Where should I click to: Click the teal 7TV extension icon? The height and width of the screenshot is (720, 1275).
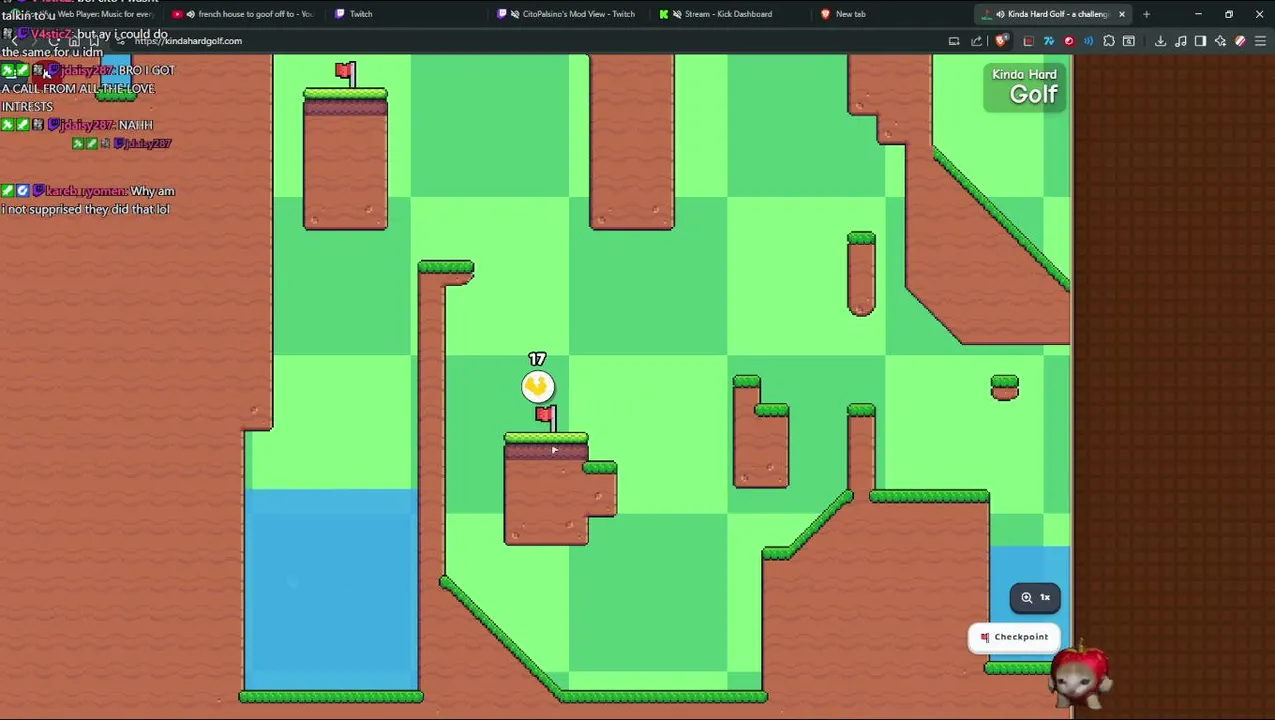[x=1049, y=41]
